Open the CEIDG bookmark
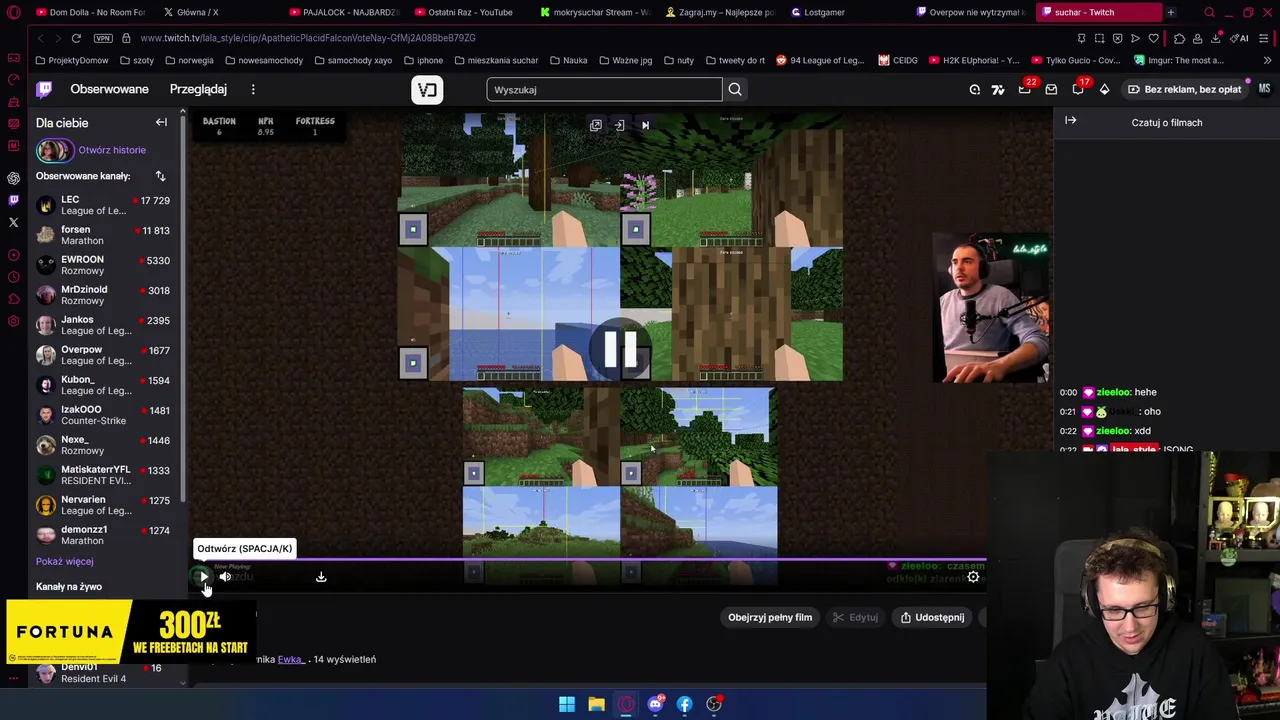 (898, 60)
